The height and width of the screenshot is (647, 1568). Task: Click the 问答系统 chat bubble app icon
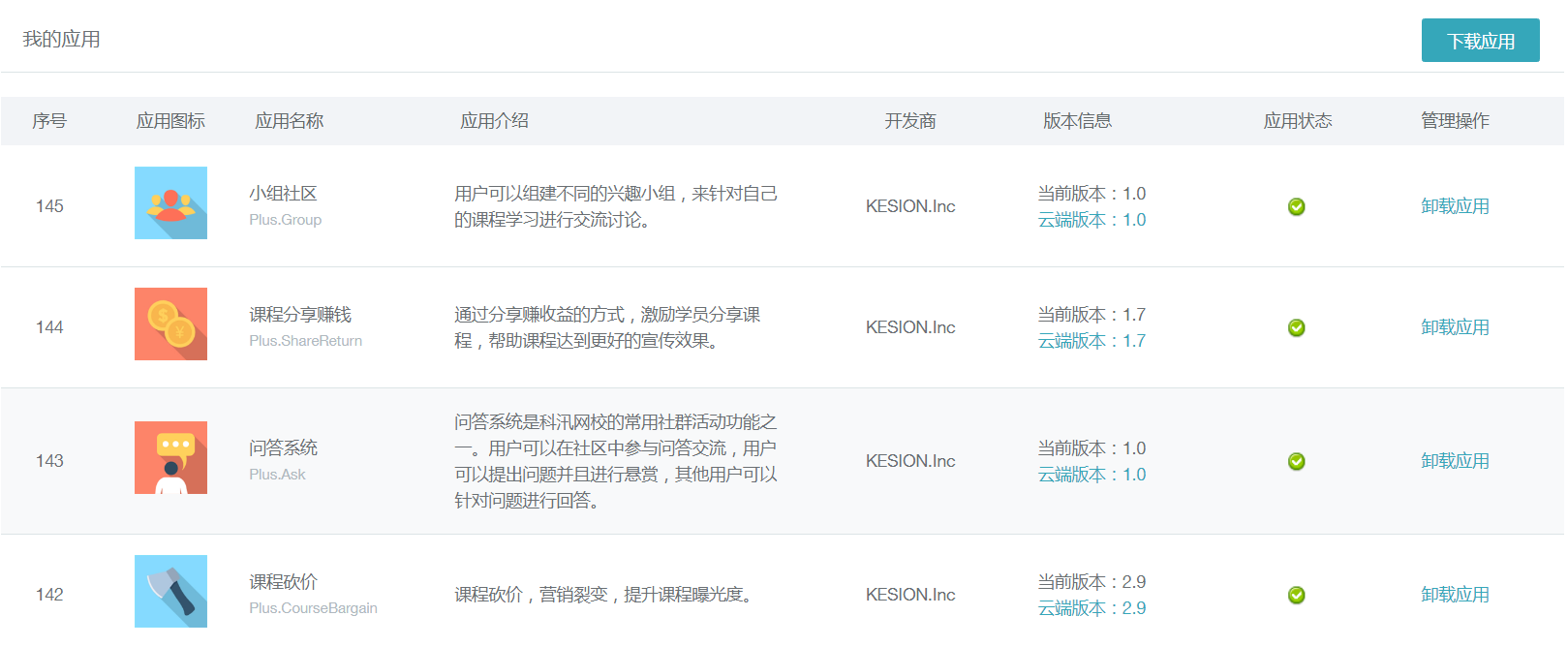170,457
